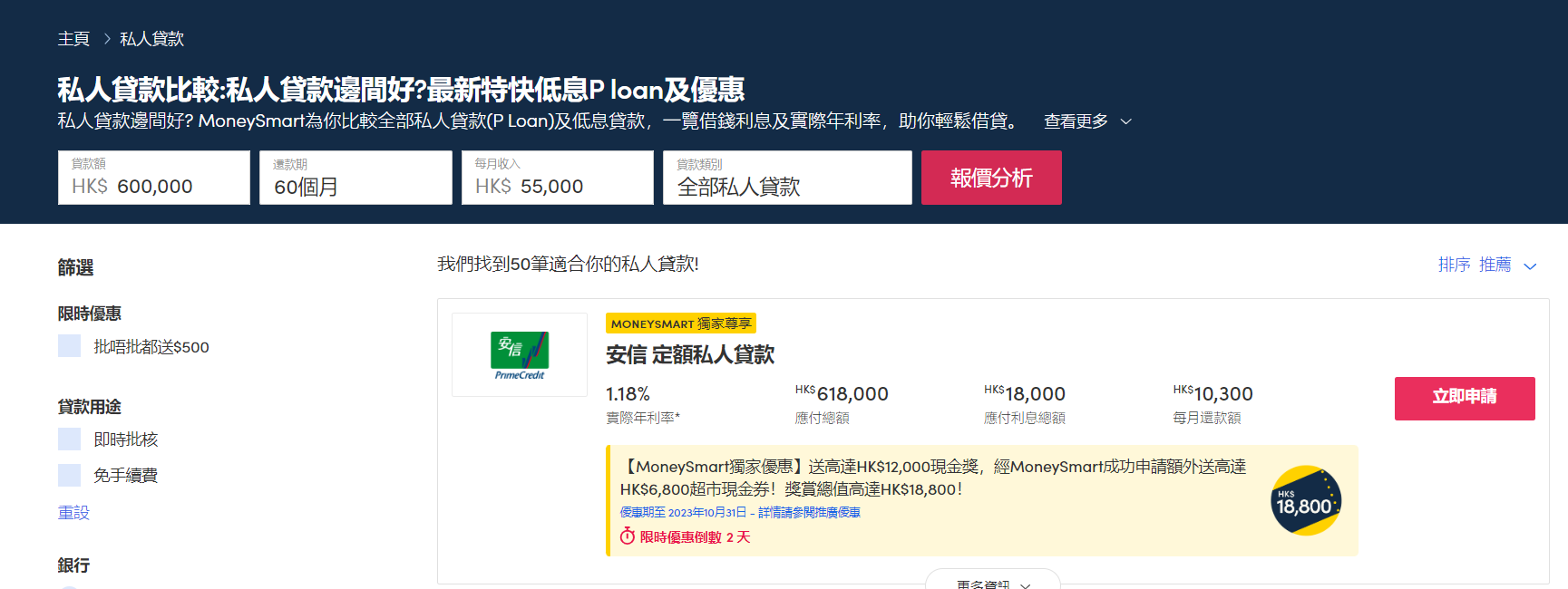Click the 1.18% 實際年利率 value
This screenshot has height=589, width=1568.
[x=628, y=394]
